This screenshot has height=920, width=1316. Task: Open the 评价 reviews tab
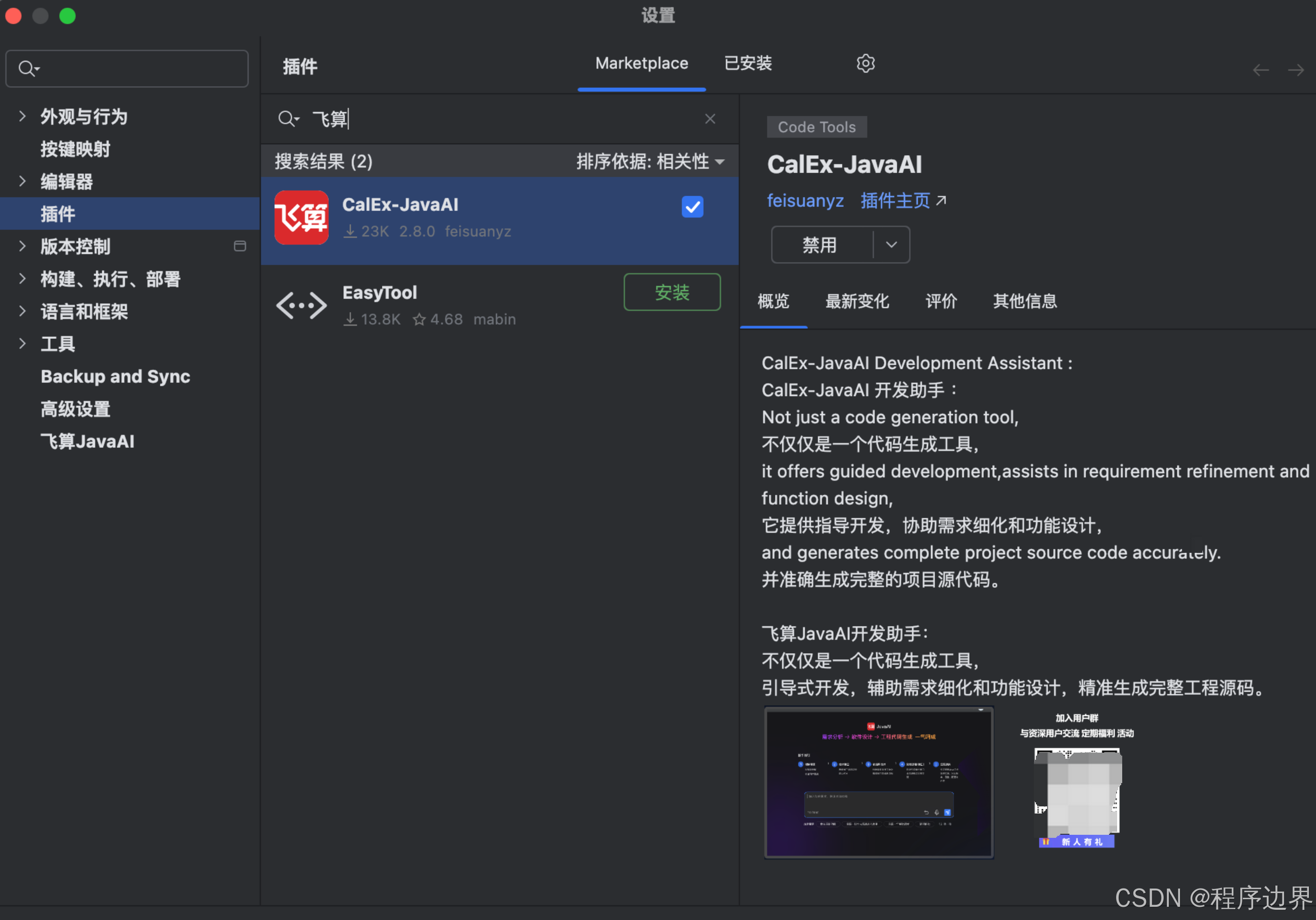point(941,301)
